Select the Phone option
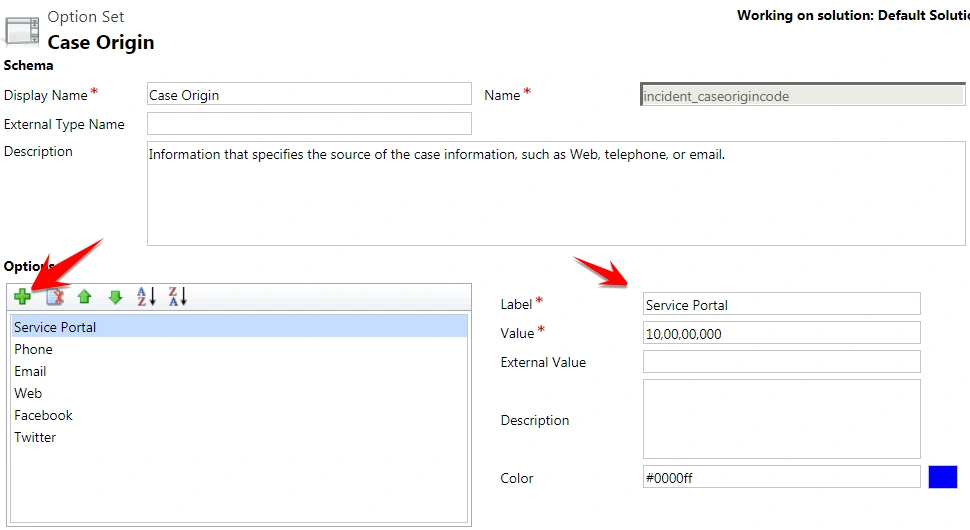 239,349
